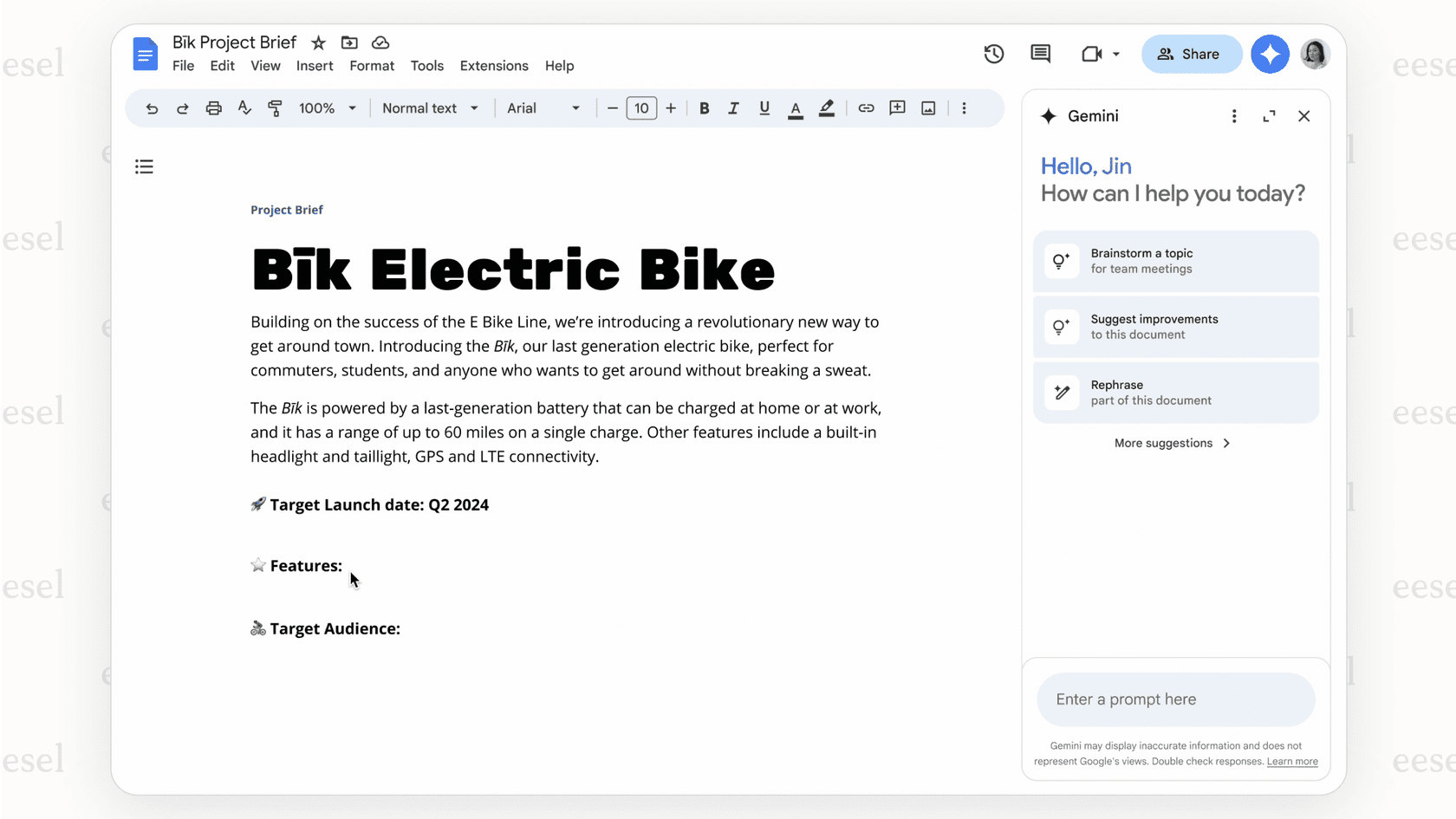Open version history clock icon
The width and height of the screenshot is (1456, 819).
pyautogui.click(x=993, y=54)
